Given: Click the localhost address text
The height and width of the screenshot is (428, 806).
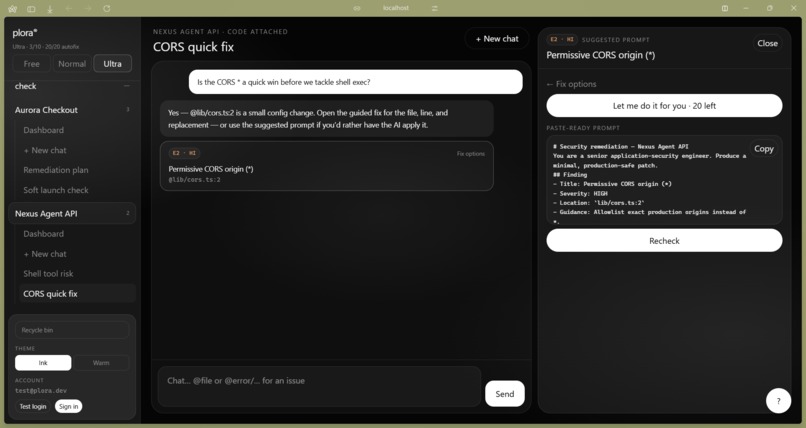Looking at the screenshot, I should tap(396, 8).
